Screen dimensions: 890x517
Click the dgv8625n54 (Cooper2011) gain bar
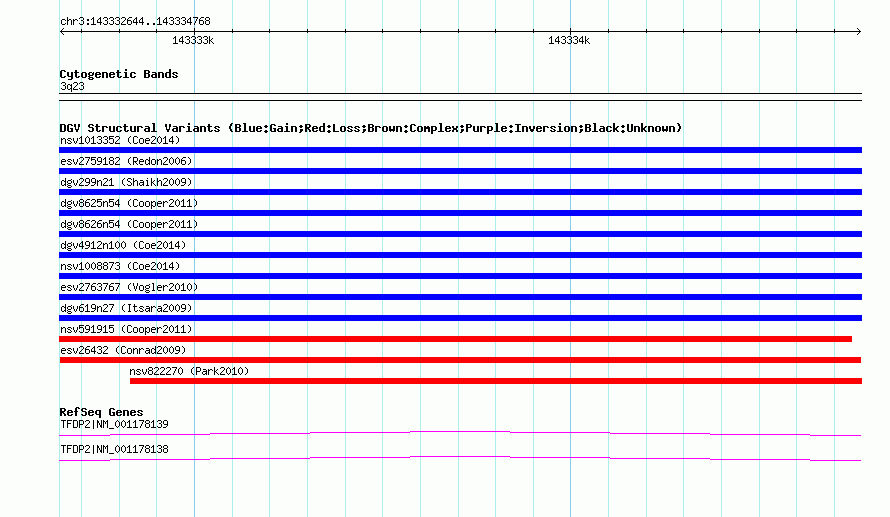pyautogui.click(x=460, y=213)
